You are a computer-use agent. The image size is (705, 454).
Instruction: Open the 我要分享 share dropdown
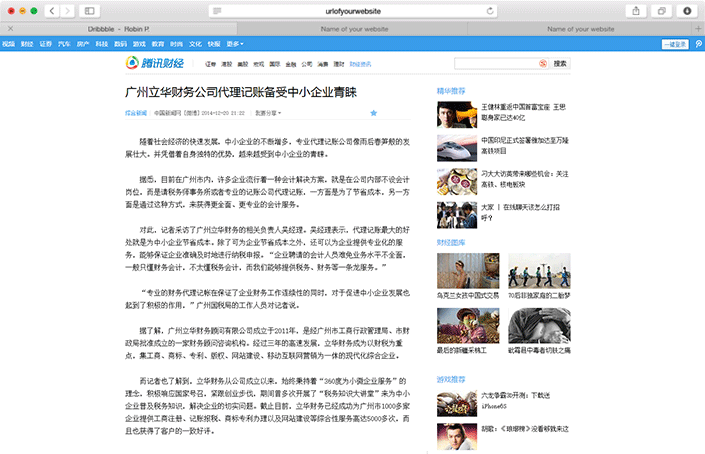268,113
